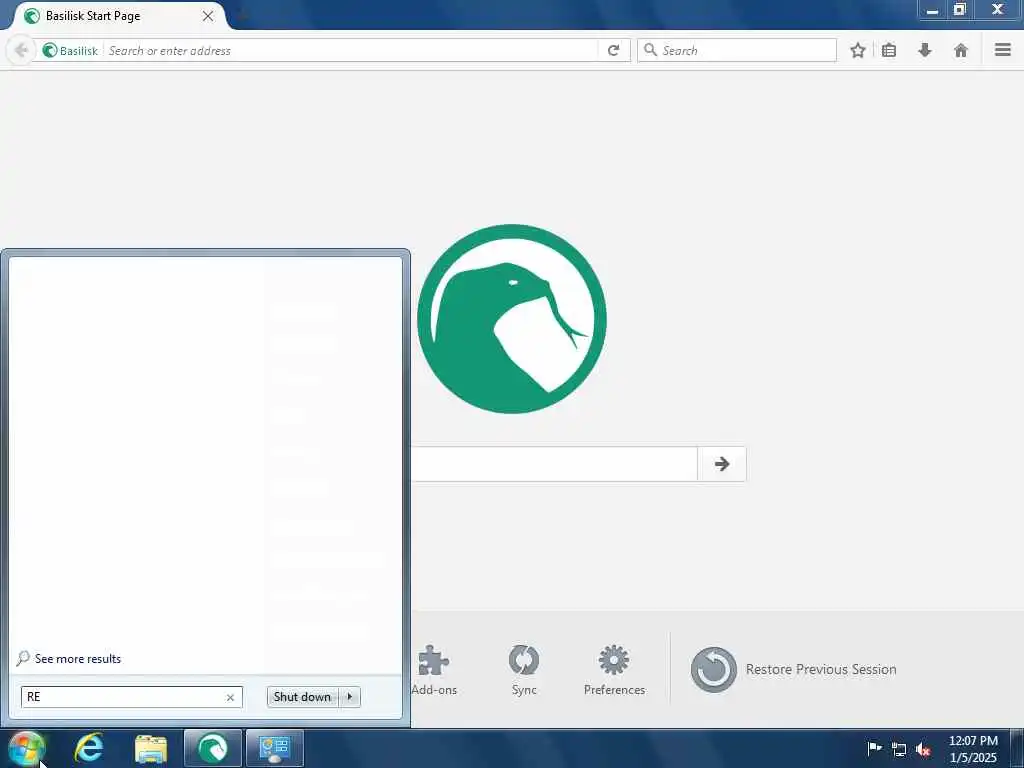Open the control panel taskbar item
1024x768 pixels.
275,748
